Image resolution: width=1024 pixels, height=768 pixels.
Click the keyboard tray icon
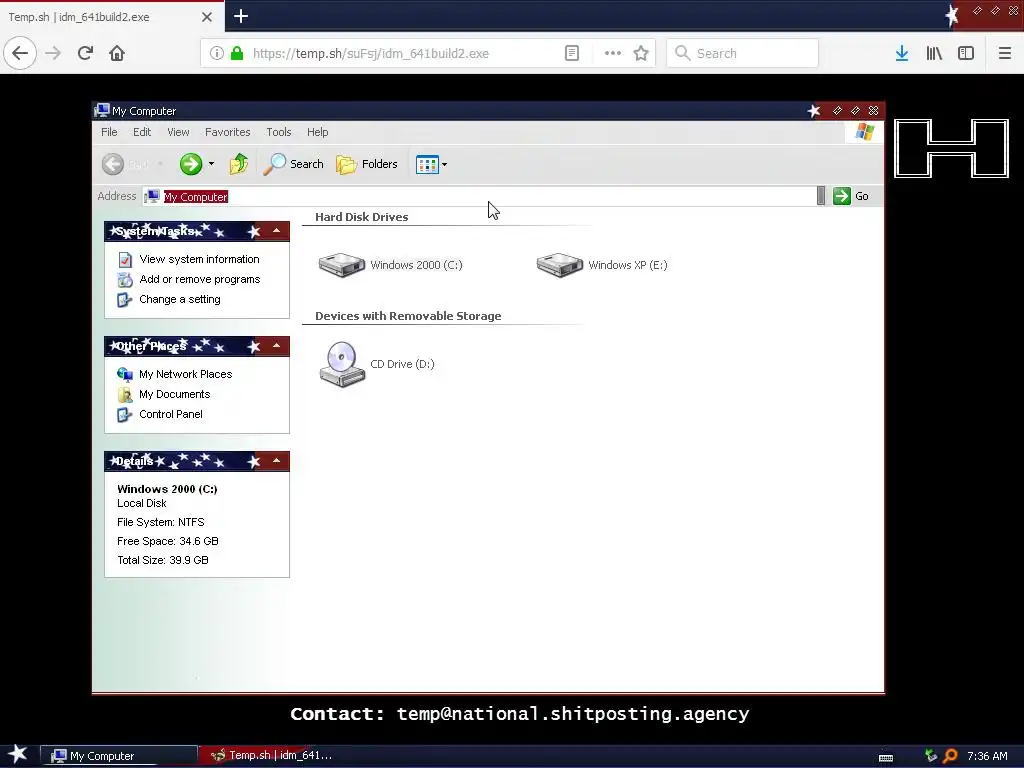(886, 757)
